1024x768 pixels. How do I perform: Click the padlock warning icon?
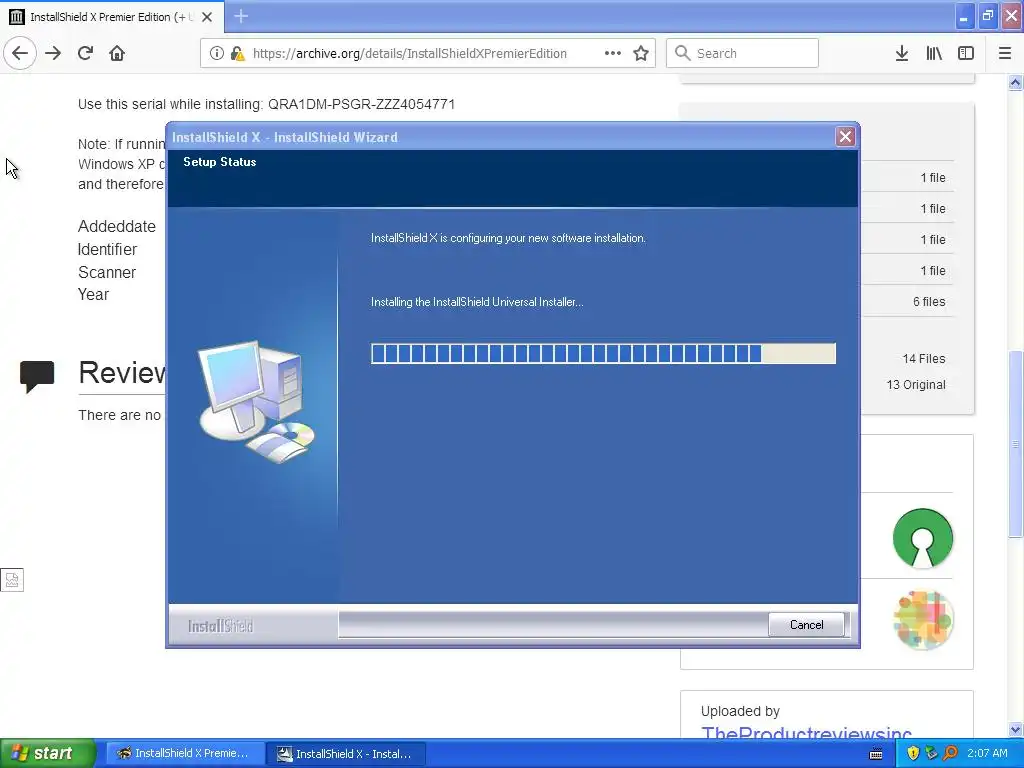[x=238, y=53]
